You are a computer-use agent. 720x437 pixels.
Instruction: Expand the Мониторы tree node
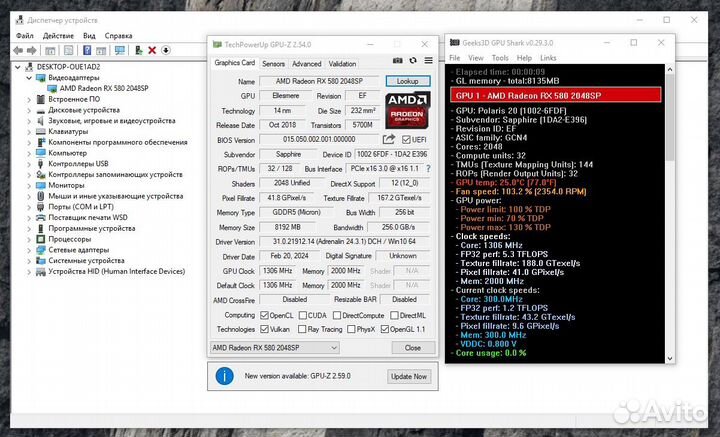(29, 185)
